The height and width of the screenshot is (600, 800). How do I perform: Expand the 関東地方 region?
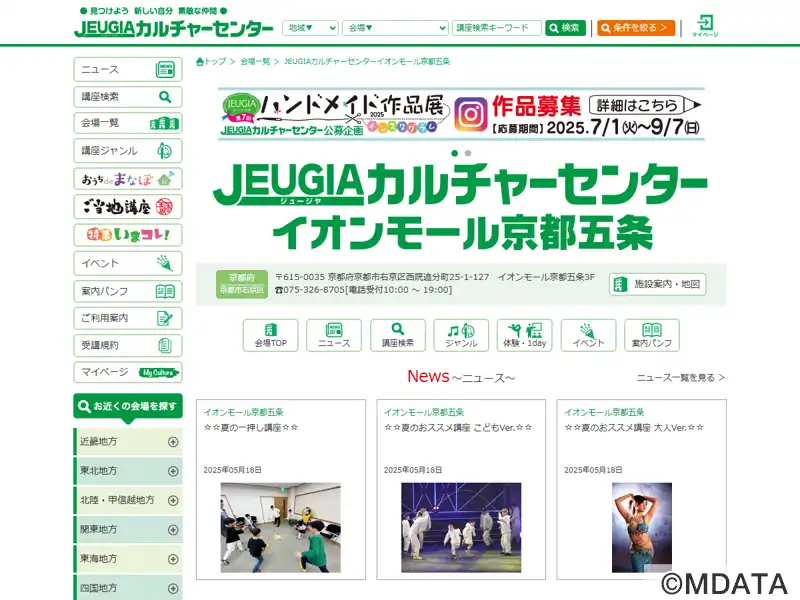129,530
